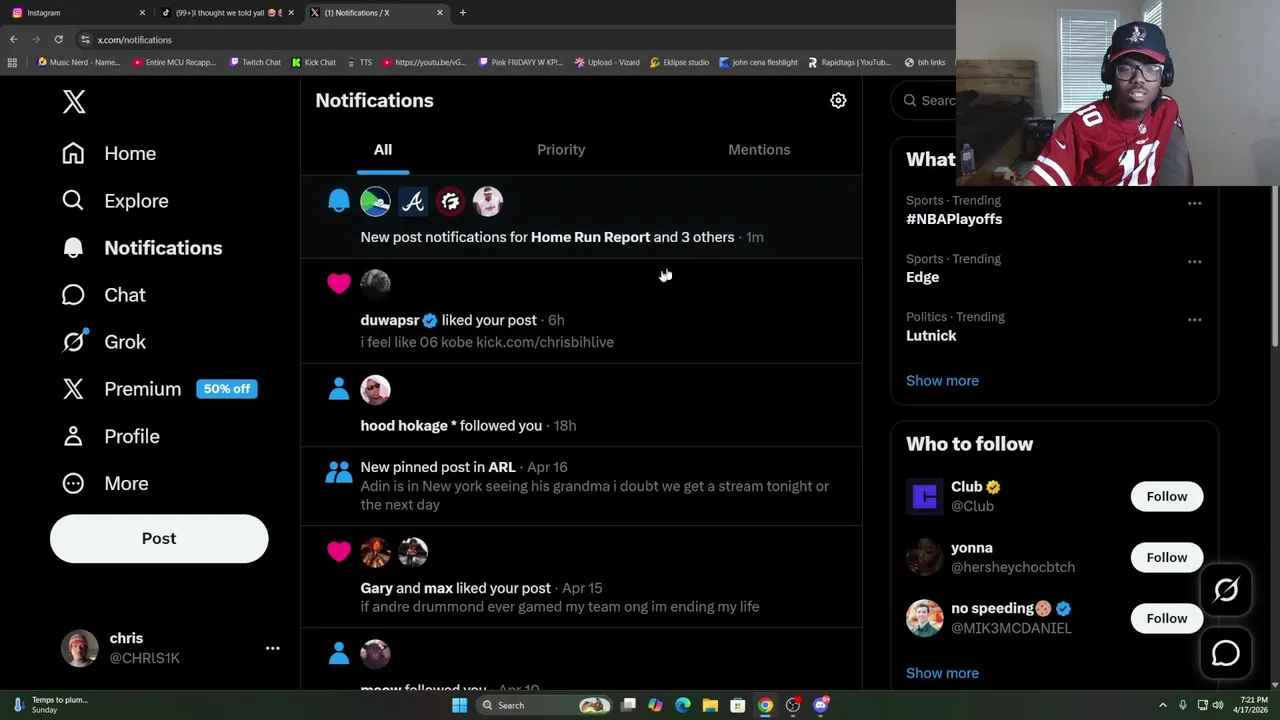The height and width of the screenshot is (720, 1280).
Task: Open Home Run Report post notifications
Action: (x=581, y=218)
